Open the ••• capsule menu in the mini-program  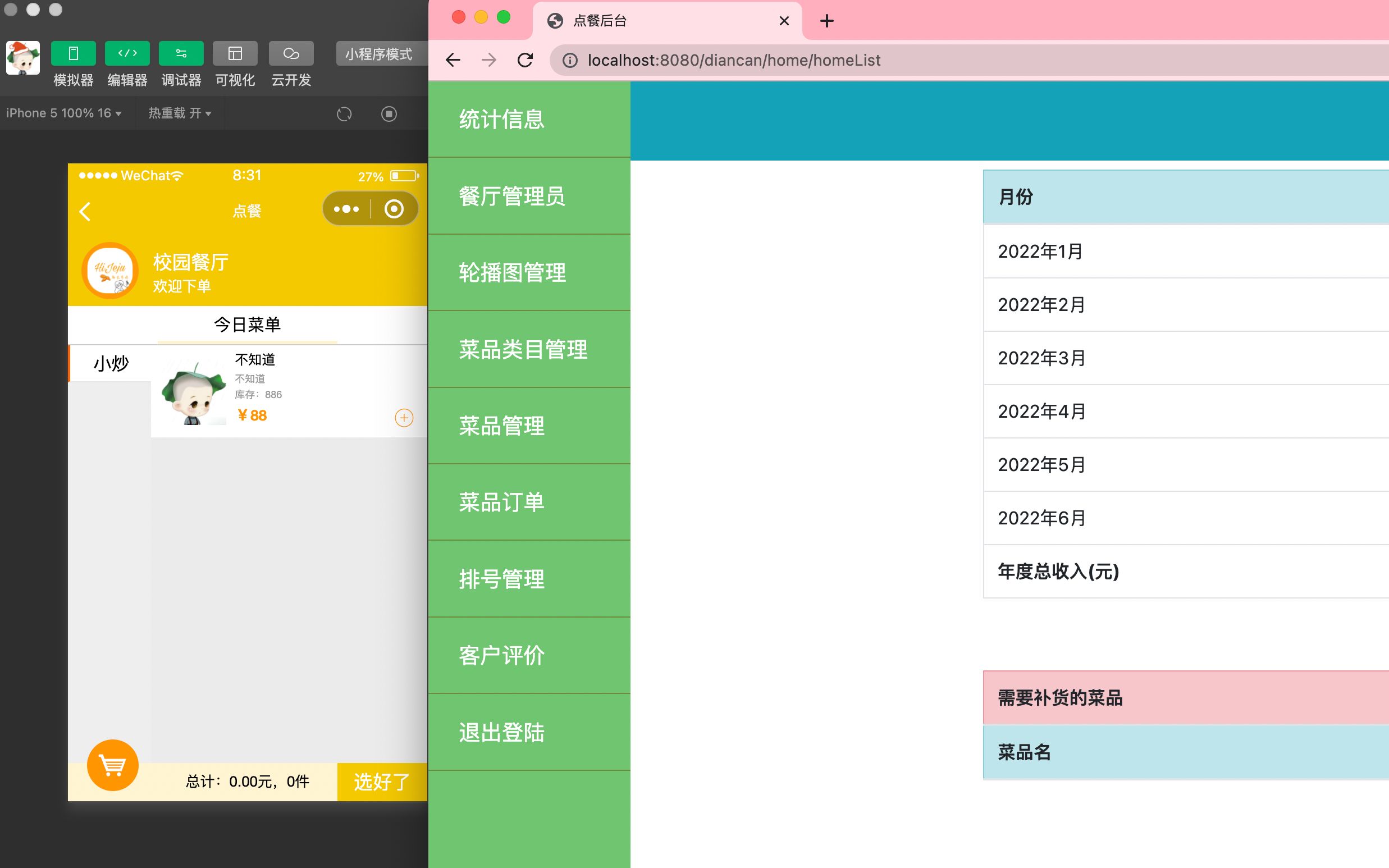click(x=346, y=208)
